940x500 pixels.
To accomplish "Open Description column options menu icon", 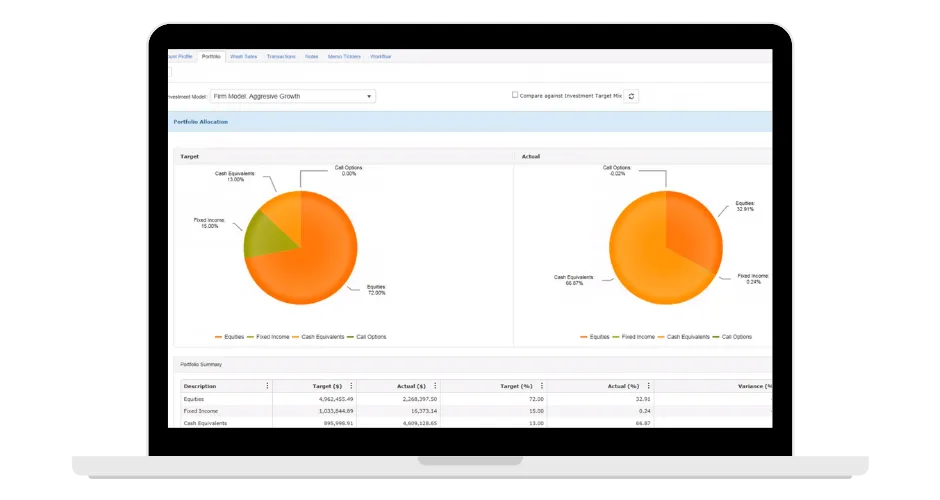I will click(x=267, y=386).
